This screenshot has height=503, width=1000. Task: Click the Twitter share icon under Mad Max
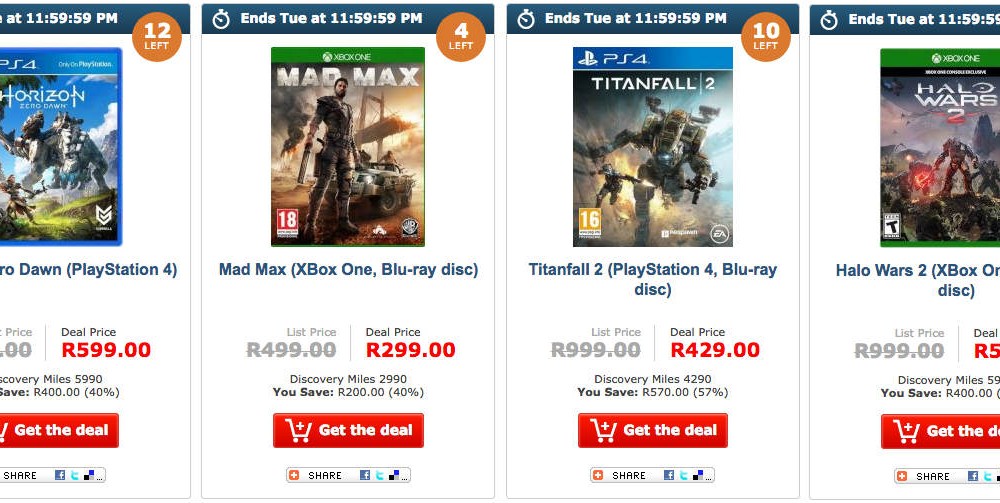380,476
